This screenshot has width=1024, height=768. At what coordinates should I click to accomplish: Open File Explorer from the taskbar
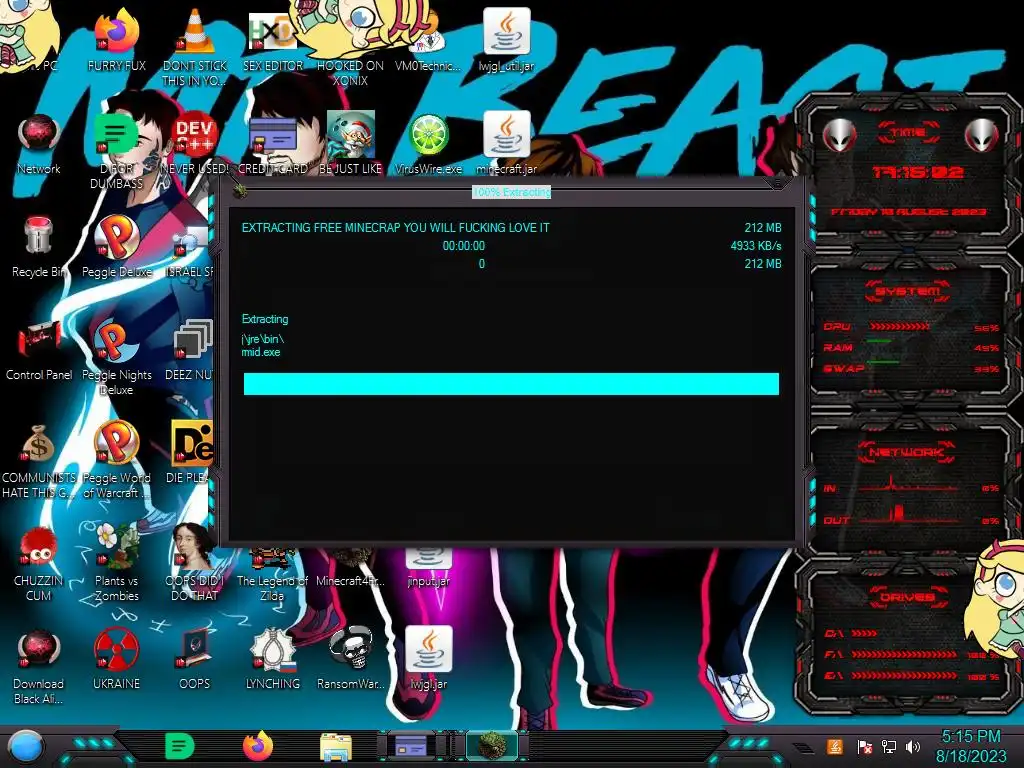pyautogui.click(x=336, y=747)
